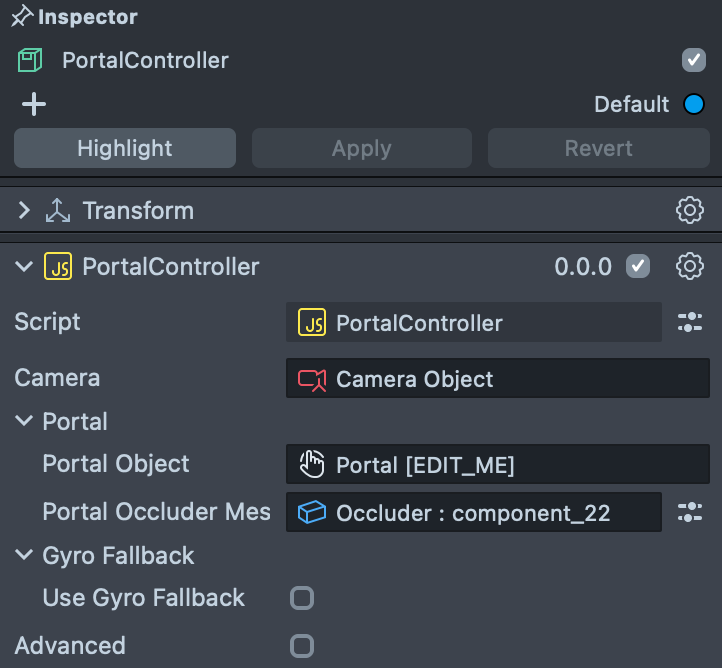Collapse the PortalController script section

[24, 266]
